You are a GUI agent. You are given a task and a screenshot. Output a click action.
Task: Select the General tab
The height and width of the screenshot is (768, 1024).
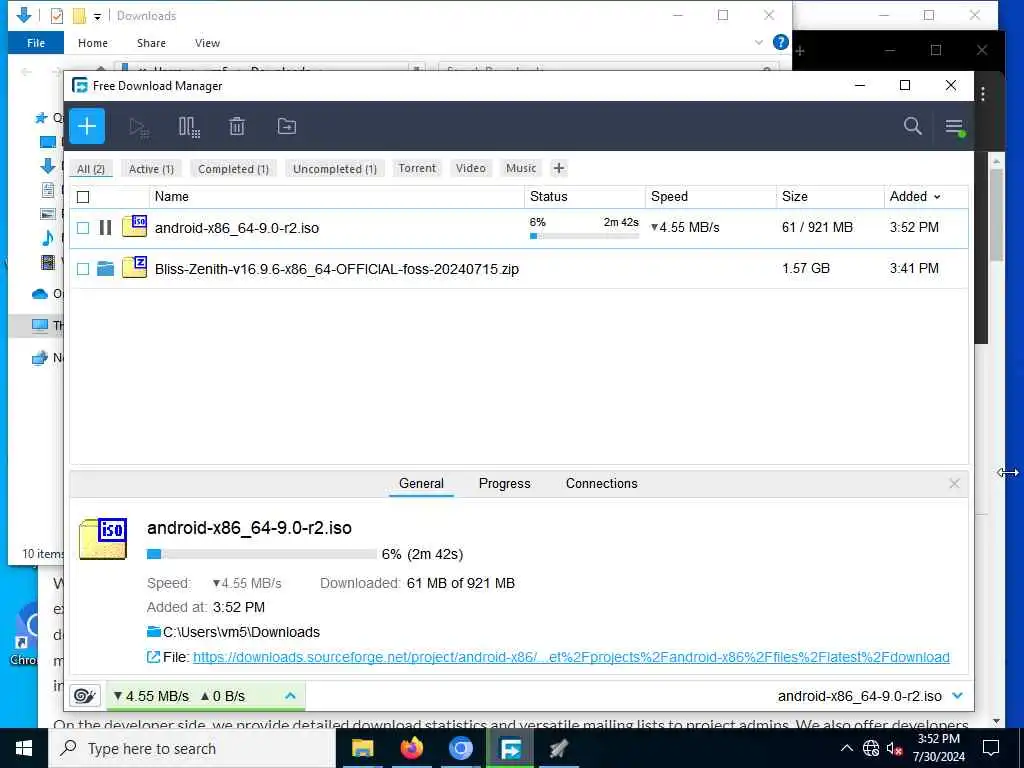click(421, 483)
